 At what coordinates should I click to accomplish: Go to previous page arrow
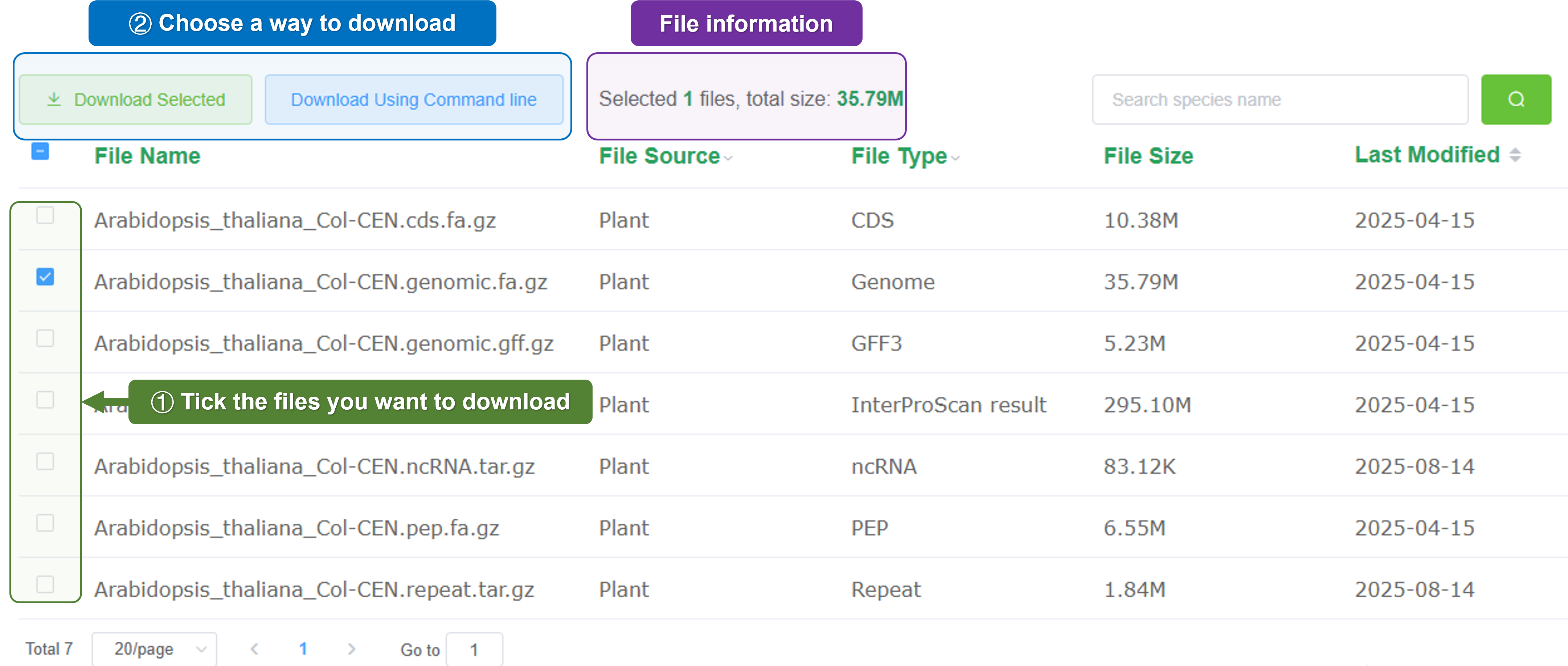point(254,649)
